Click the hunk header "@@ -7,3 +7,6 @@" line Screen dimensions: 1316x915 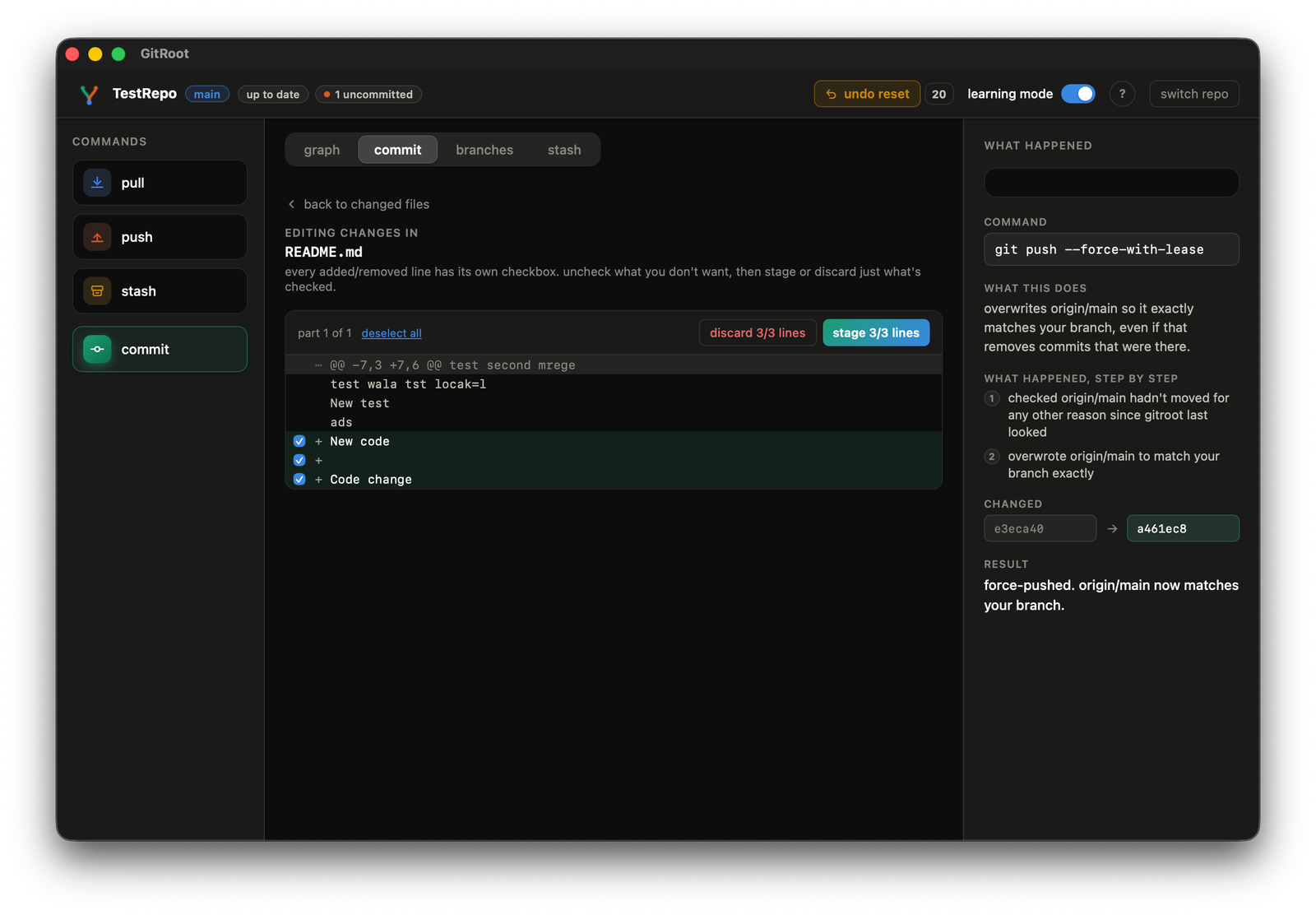coord(614,365)
